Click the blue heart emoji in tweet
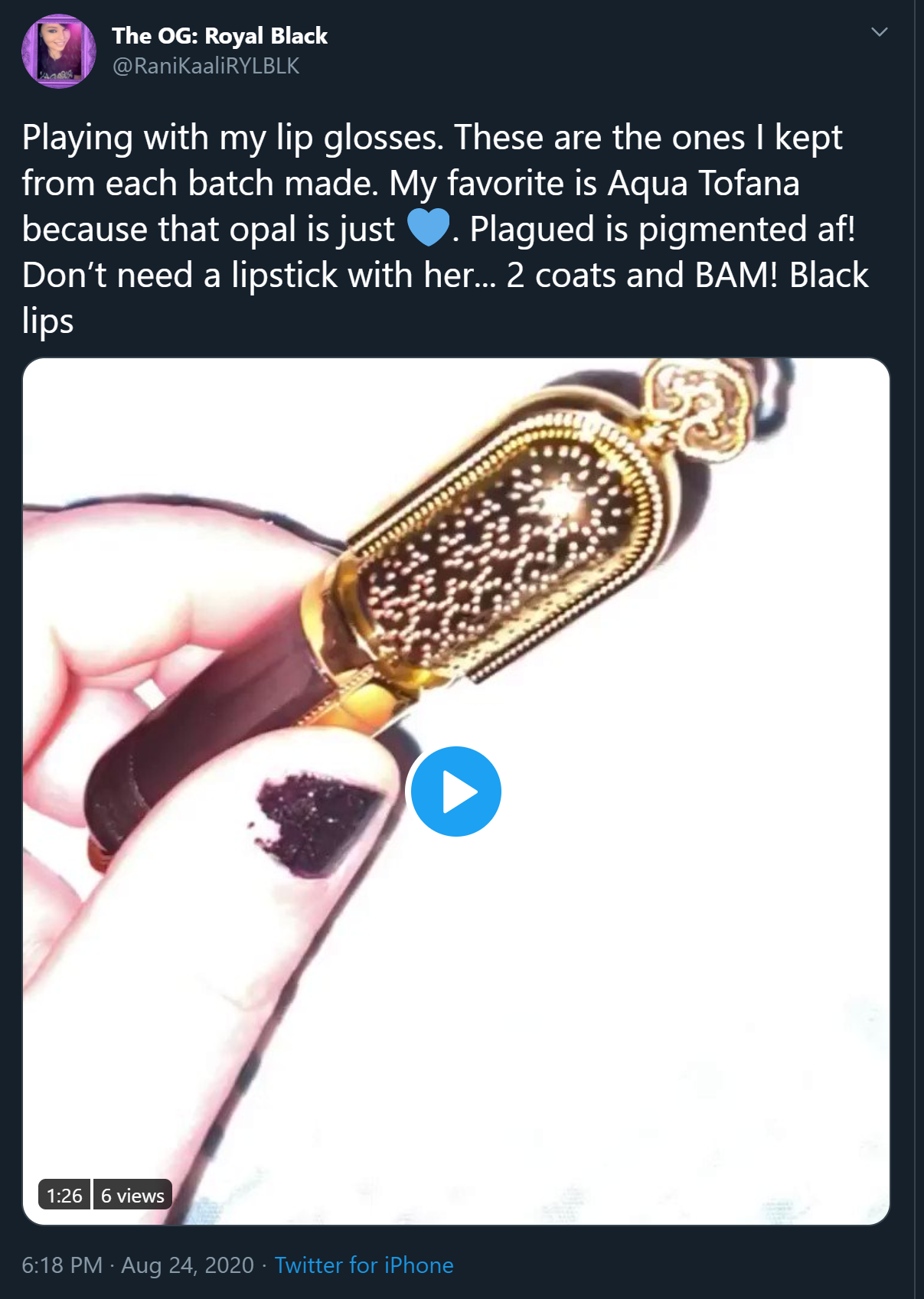This screenshot has width=924, height=1299. pyautogui.click(x=428, y=229)
